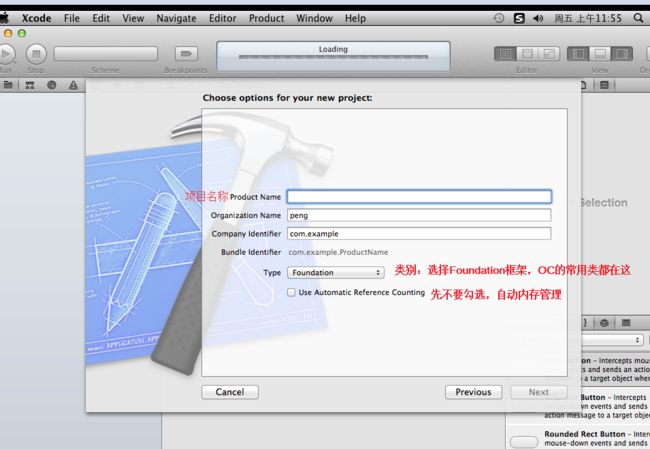Open the Editor menu
This screenshot has height=449, width=650.
pyautogui.click(x=223, y=18)
